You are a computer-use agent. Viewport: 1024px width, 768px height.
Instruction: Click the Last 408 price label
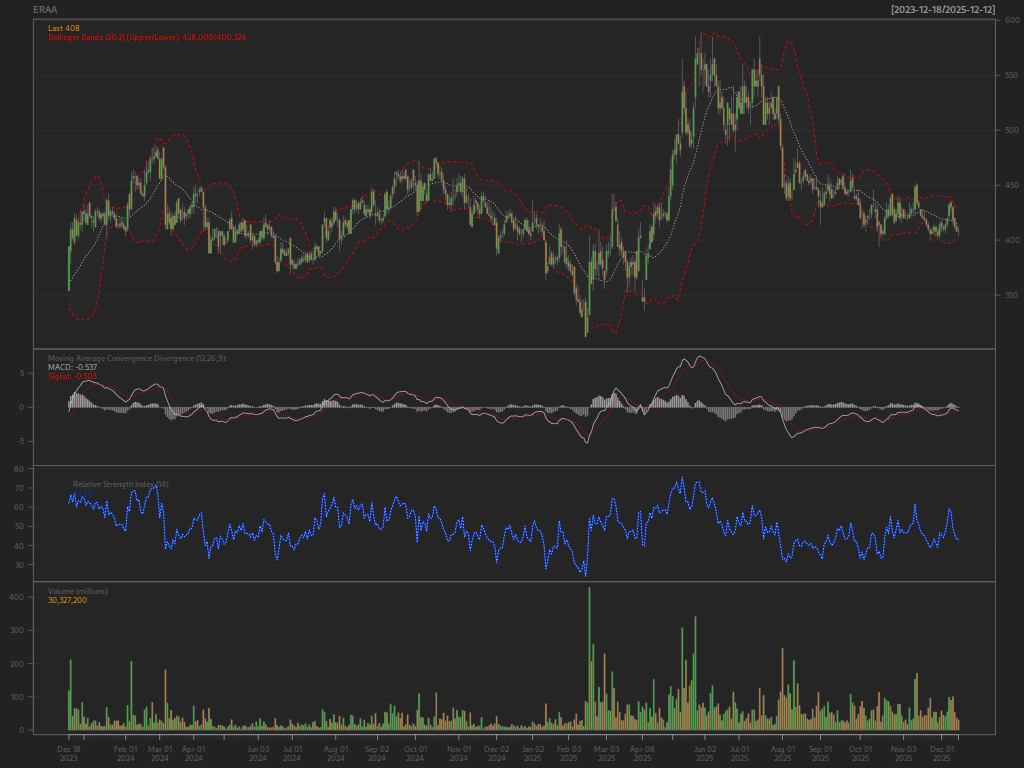coord(64,28)
